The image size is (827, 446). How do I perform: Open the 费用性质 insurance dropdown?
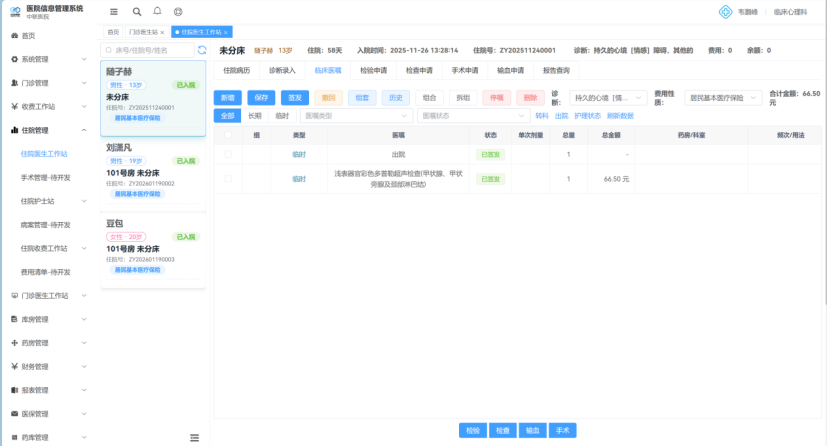pyautogui.click(x=717, y=98)
